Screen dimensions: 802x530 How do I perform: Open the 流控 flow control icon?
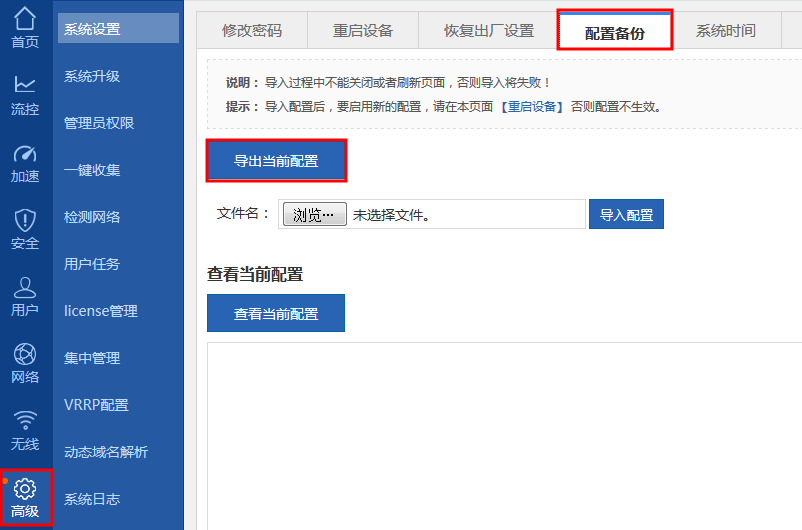(x=26, y=86)
